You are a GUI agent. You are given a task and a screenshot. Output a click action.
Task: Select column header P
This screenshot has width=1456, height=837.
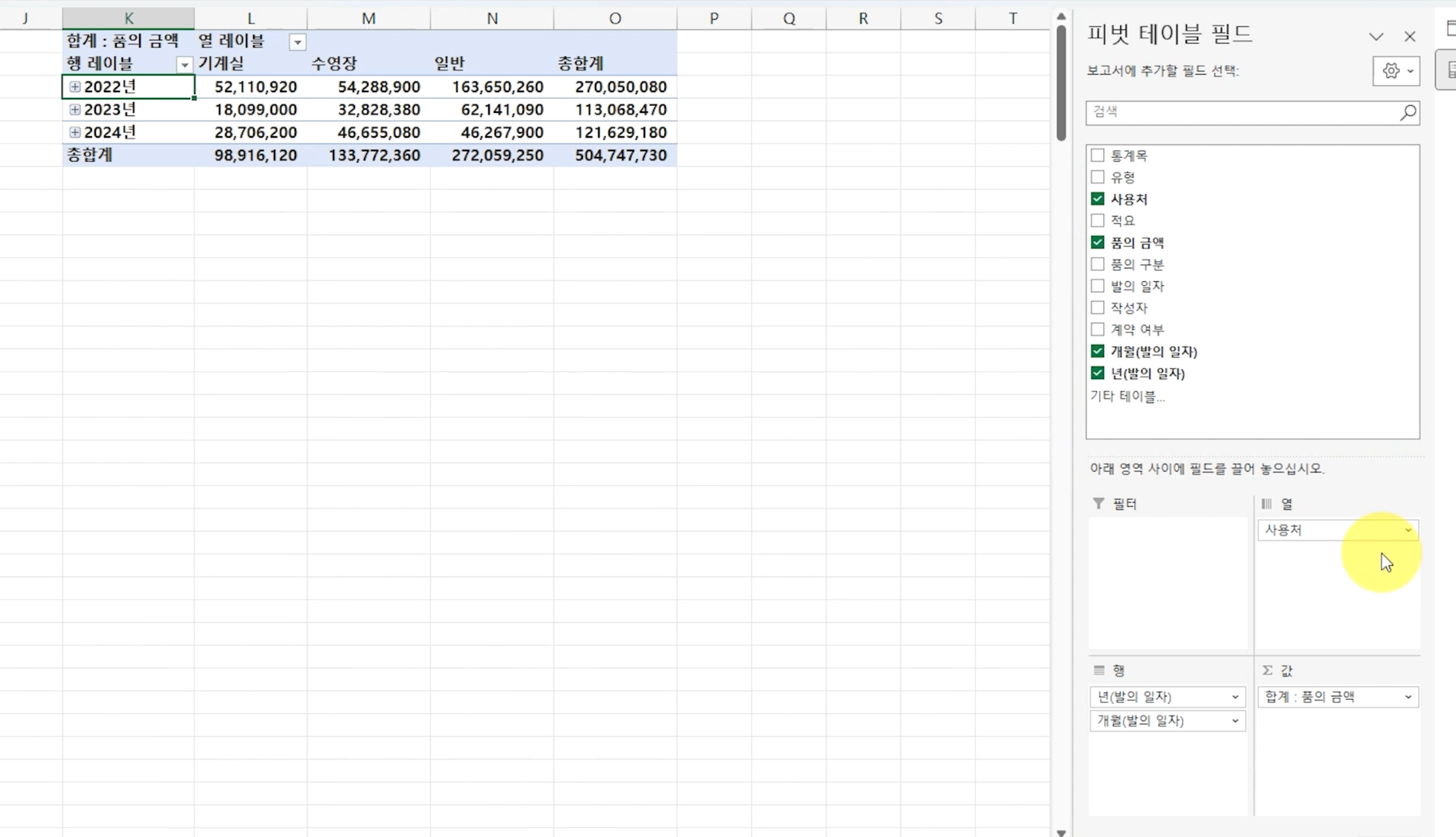(714, 19)
